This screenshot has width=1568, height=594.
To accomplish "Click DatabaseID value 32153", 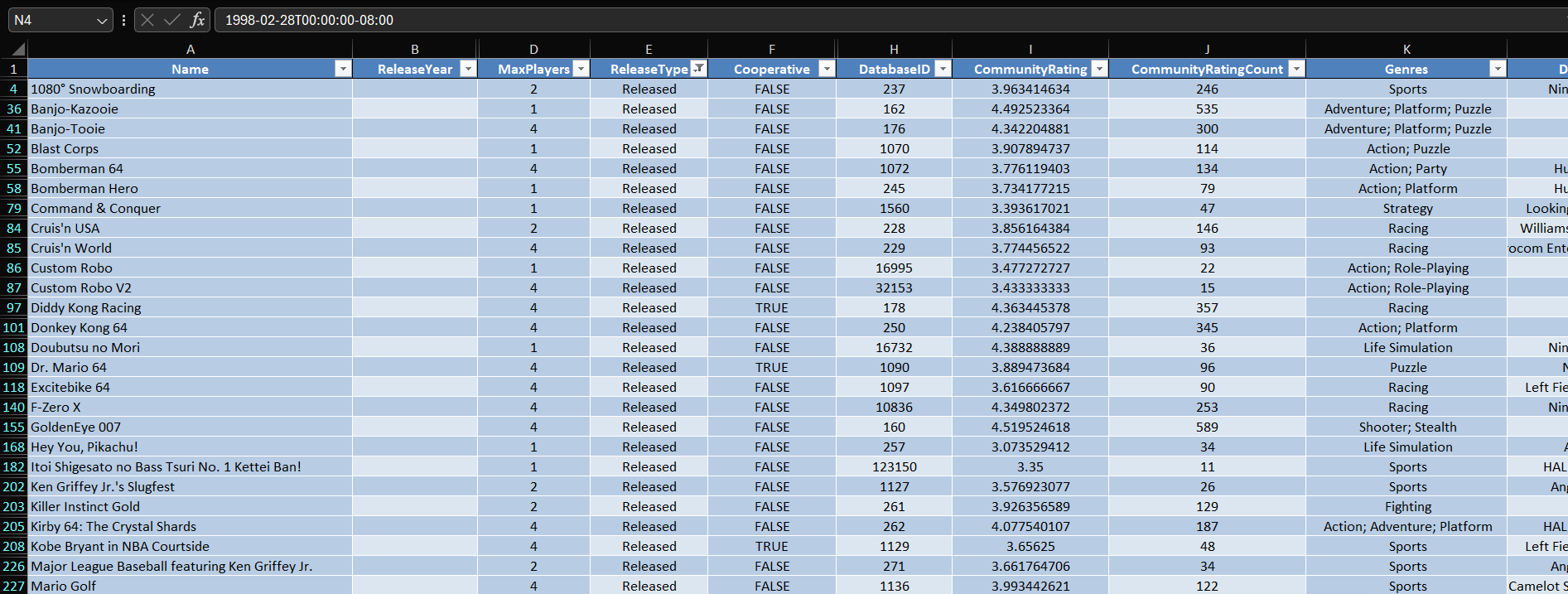I will pyautogui.click(x=895, y=287).
